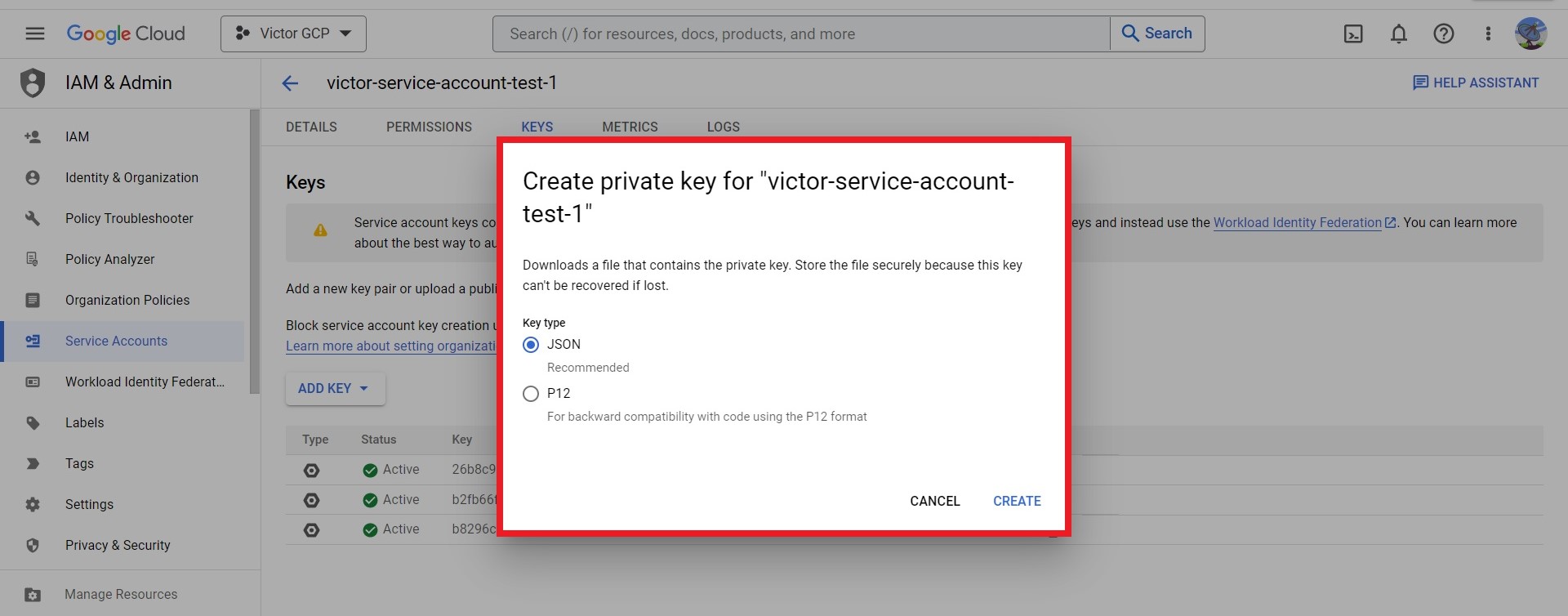Open the navigation hamburger menu
The image size is (1568, 616).
(x=34, y=33)
